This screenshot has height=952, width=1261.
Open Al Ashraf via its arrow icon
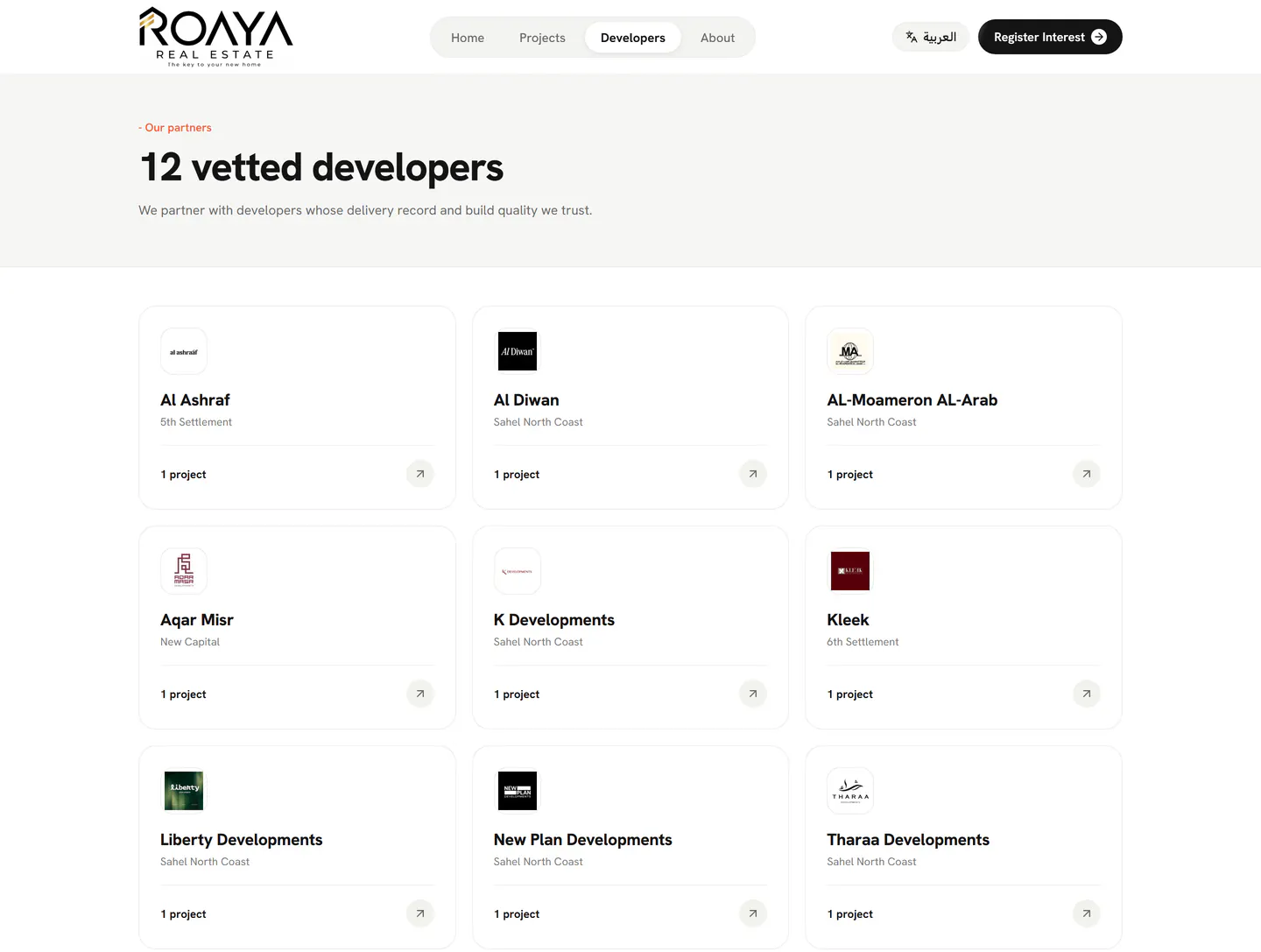(420, 474)
